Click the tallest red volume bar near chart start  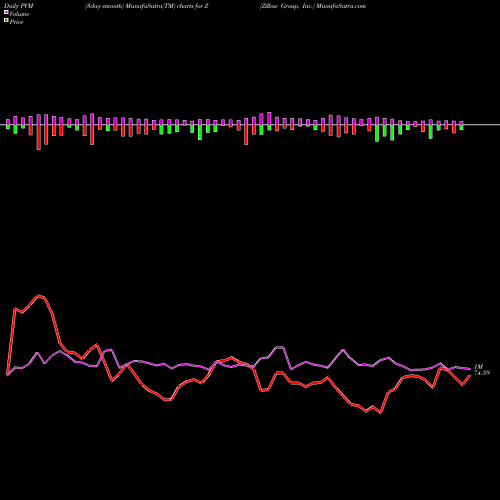(x=39, y=137)
